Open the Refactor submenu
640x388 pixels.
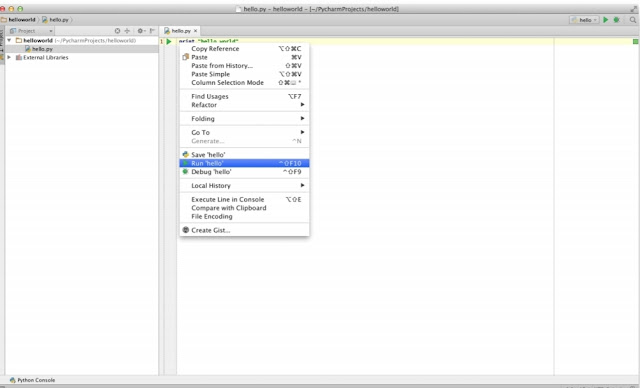(244, 105)
